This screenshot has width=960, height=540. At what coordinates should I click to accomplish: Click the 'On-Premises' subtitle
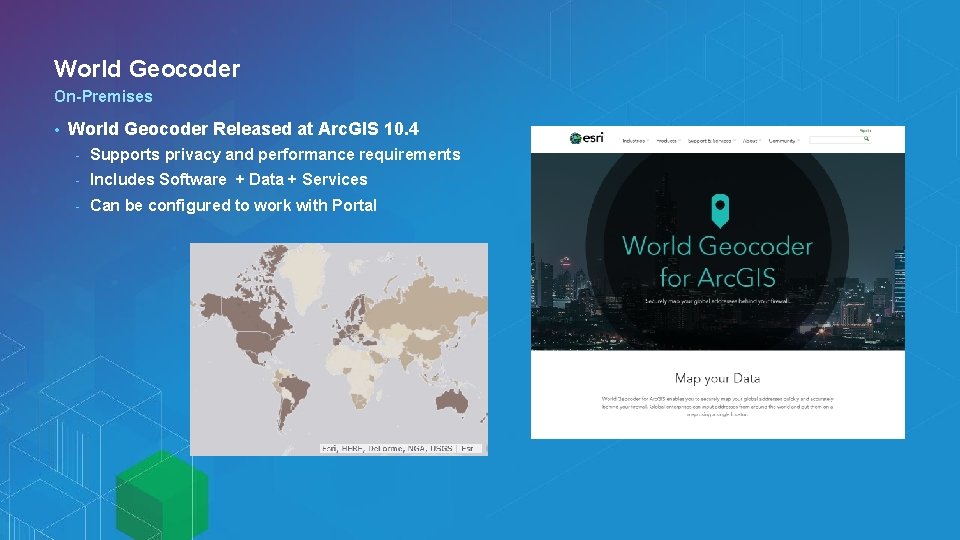[x=103, y=96]
